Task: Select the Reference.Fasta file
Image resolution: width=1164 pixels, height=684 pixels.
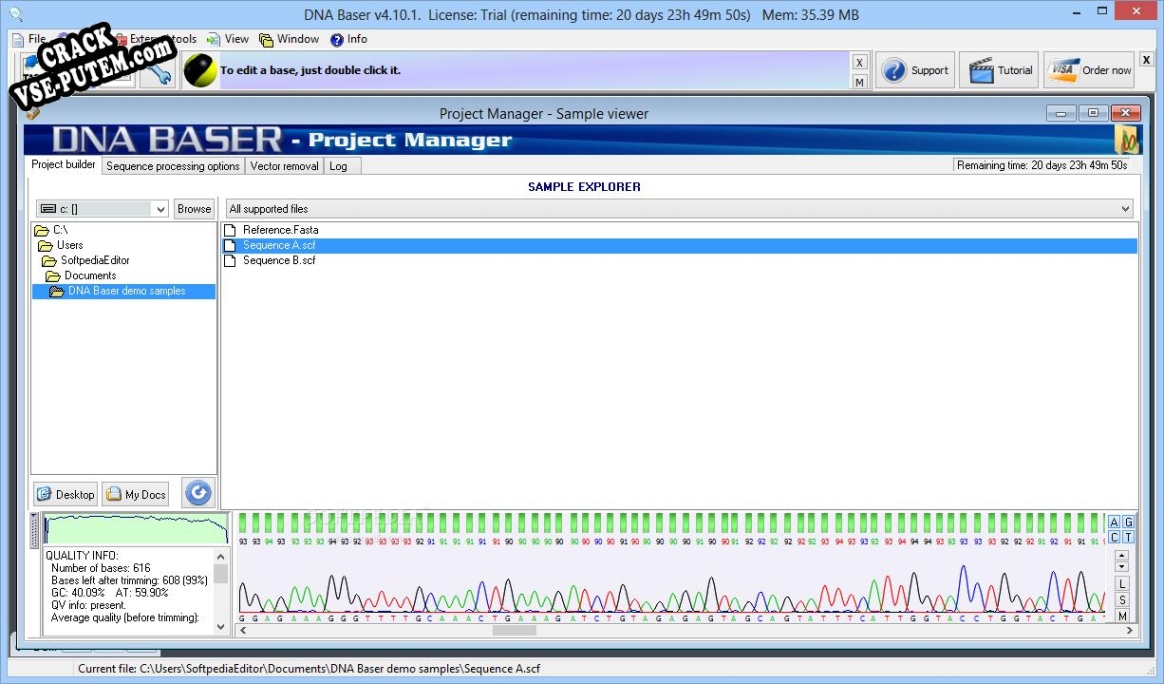Action: pos(280,230)
